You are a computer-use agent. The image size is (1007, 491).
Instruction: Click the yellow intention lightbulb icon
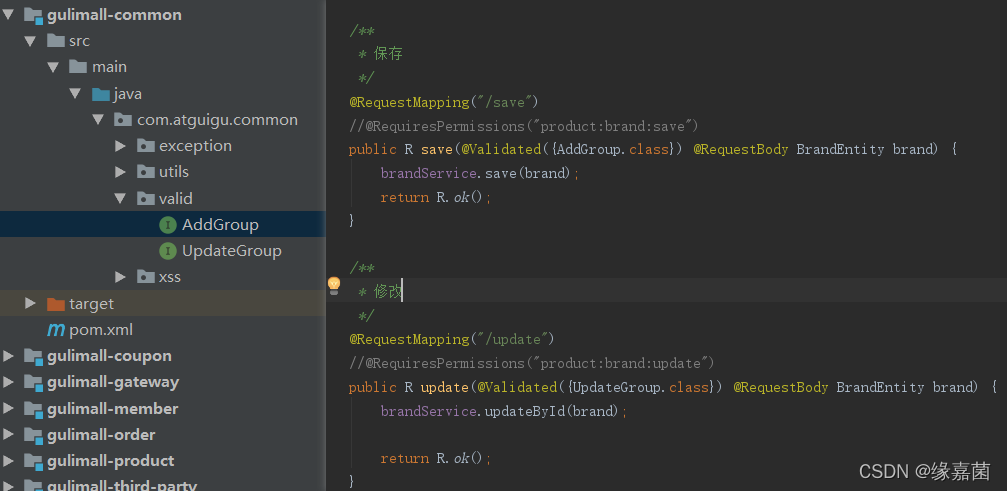[x=334, y=286]
